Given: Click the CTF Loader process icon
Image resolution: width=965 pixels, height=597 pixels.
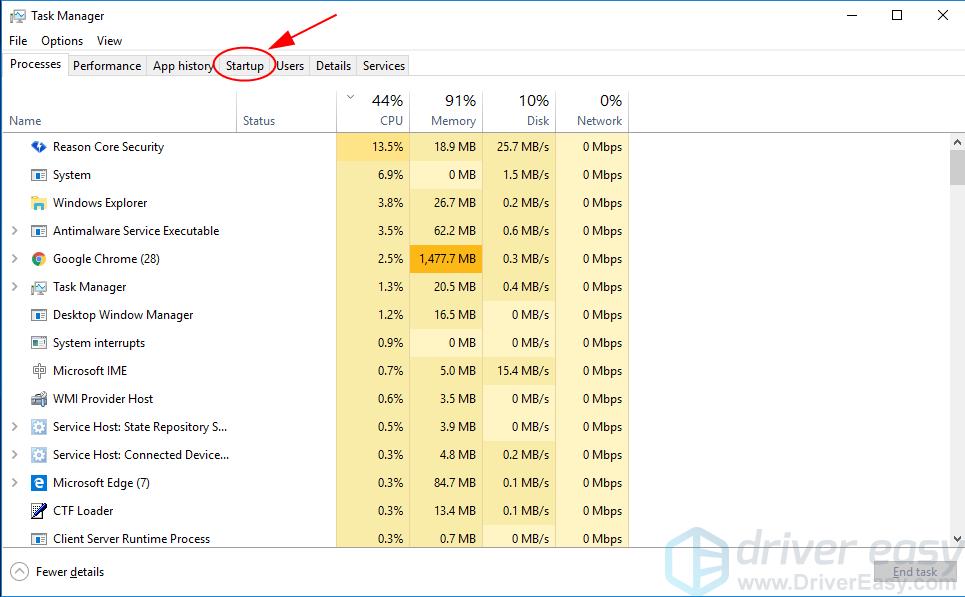Looking at the screenshot, I should (39, 511).
